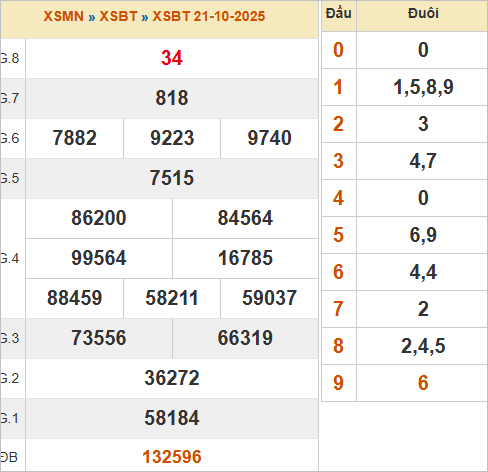Click Đầu digit 8
Screen dimensions: 488x472
coord(338,346)
